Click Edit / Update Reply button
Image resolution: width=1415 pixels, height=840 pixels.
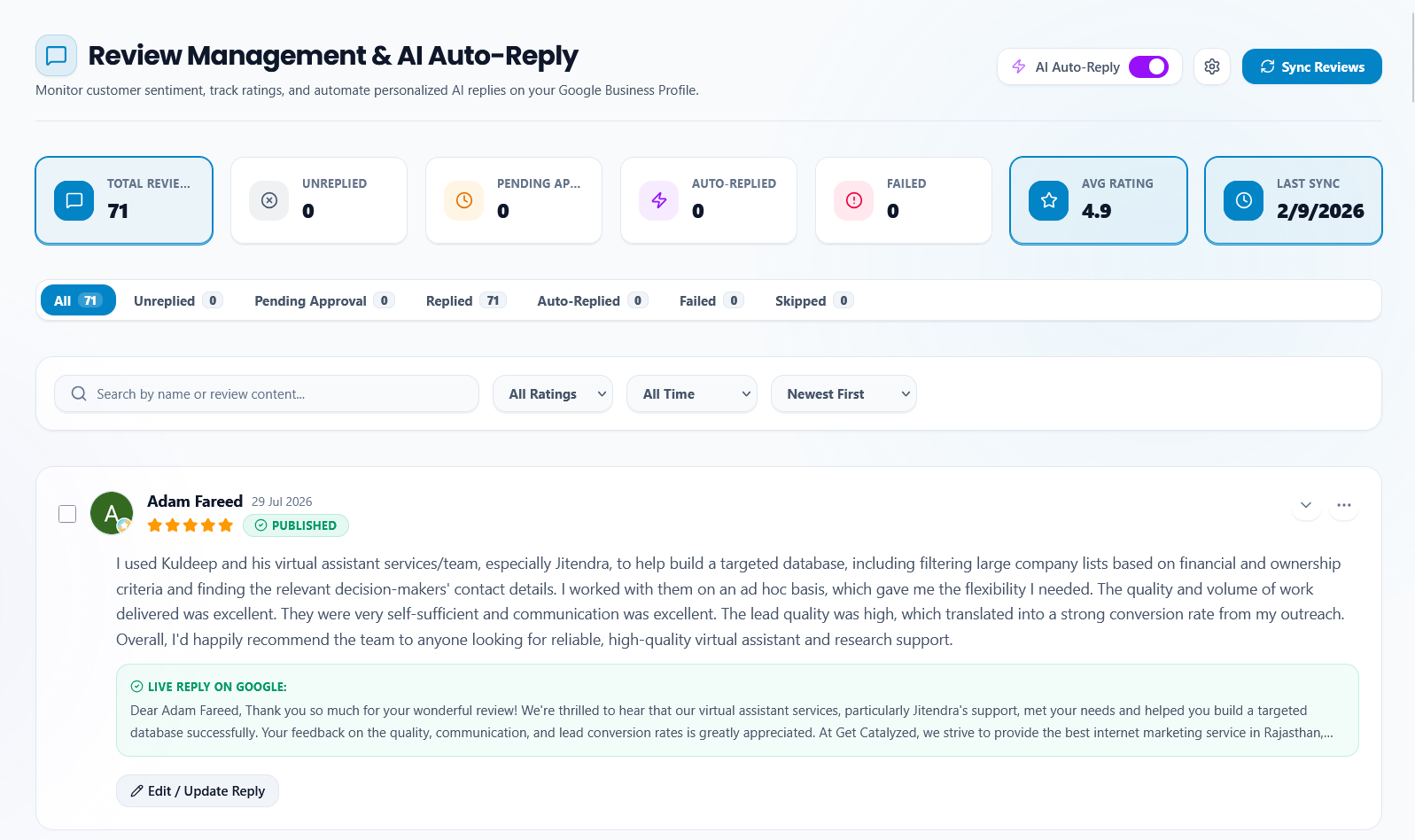click(x=198, y=791)
